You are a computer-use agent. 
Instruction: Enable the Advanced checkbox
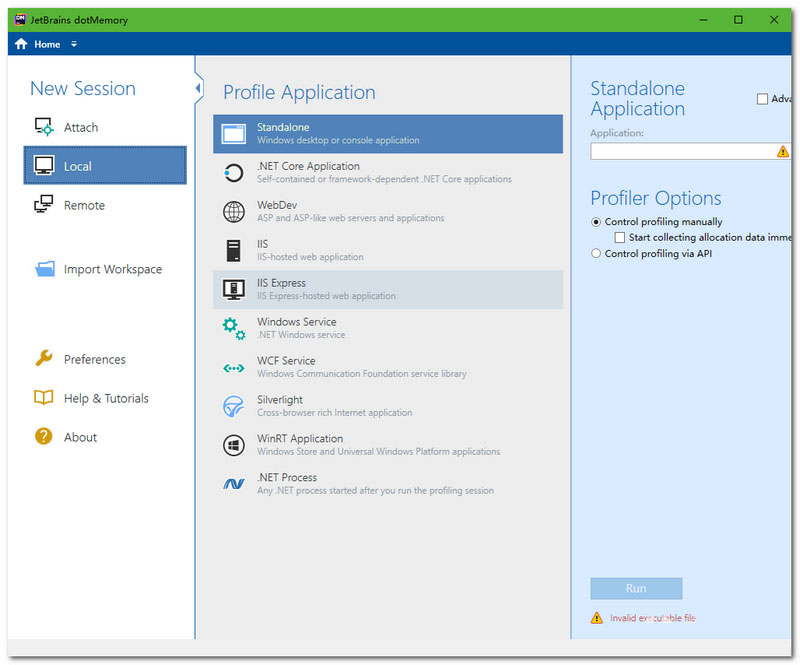[762, 99]
